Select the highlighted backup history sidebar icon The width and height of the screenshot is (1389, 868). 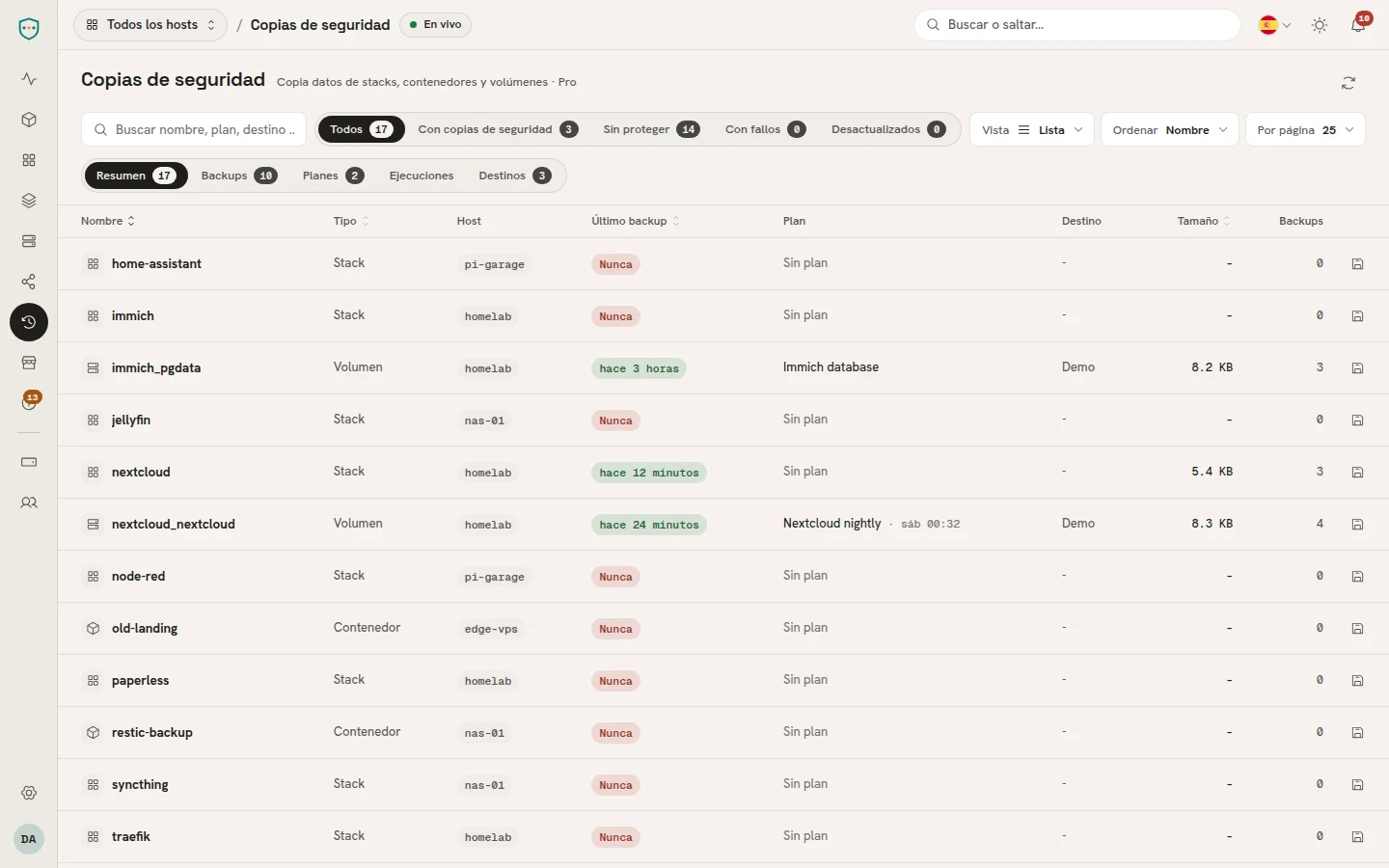click(29, 322)
